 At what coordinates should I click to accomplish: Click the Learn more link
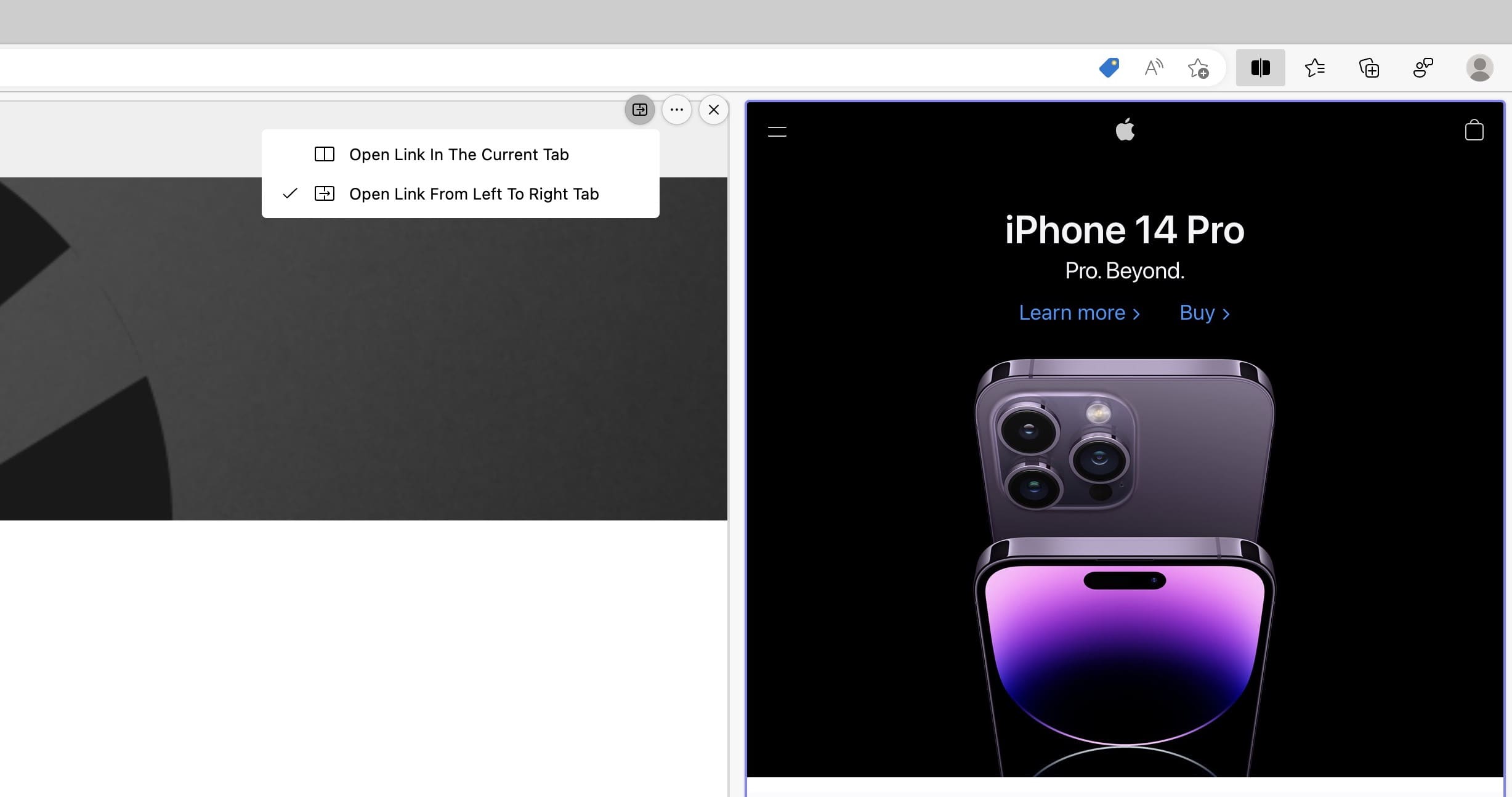(1080, 313)
